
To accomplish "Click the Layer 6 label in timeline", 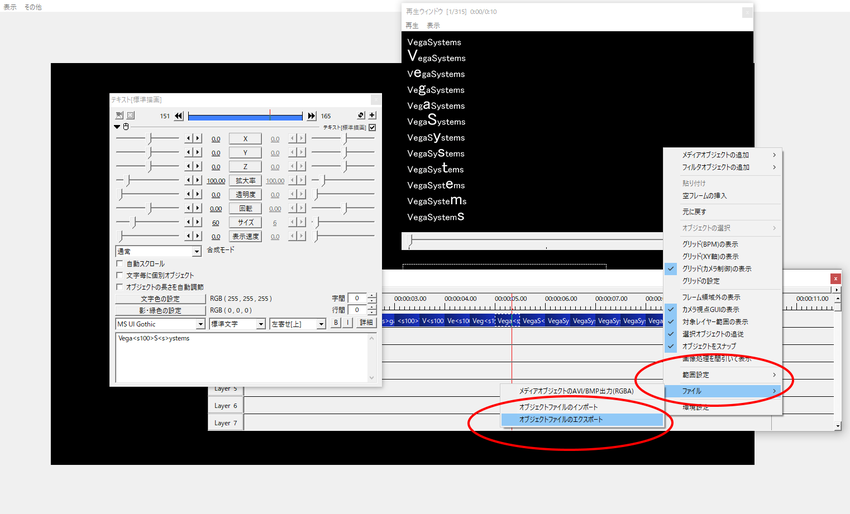I will 226,406.
